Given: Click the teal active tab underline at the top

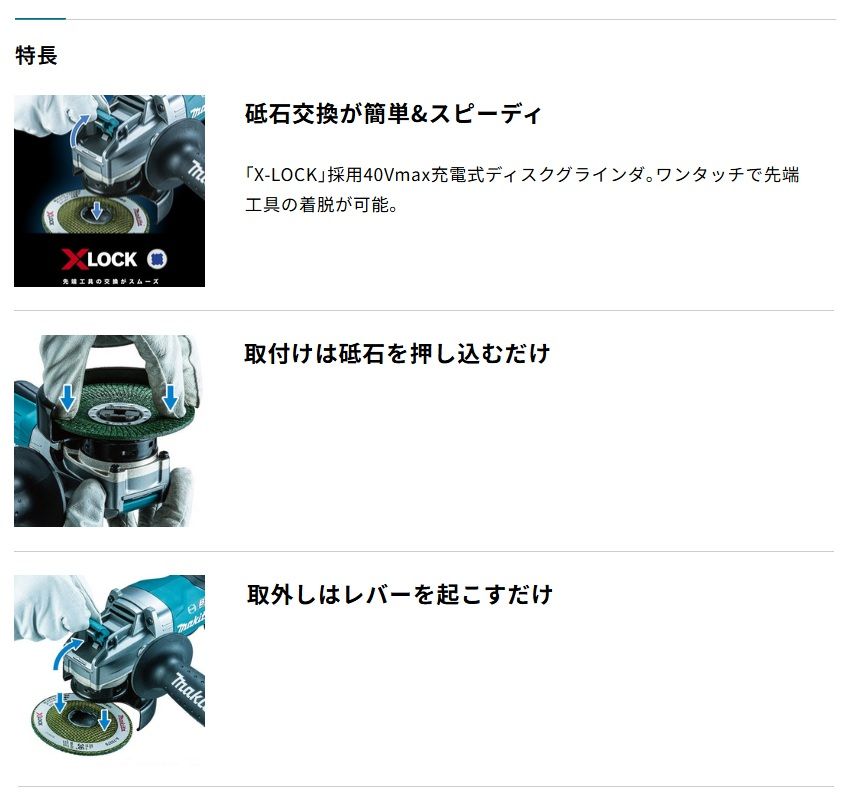Looking at the screenshot, I should click(x=40, y=18).
